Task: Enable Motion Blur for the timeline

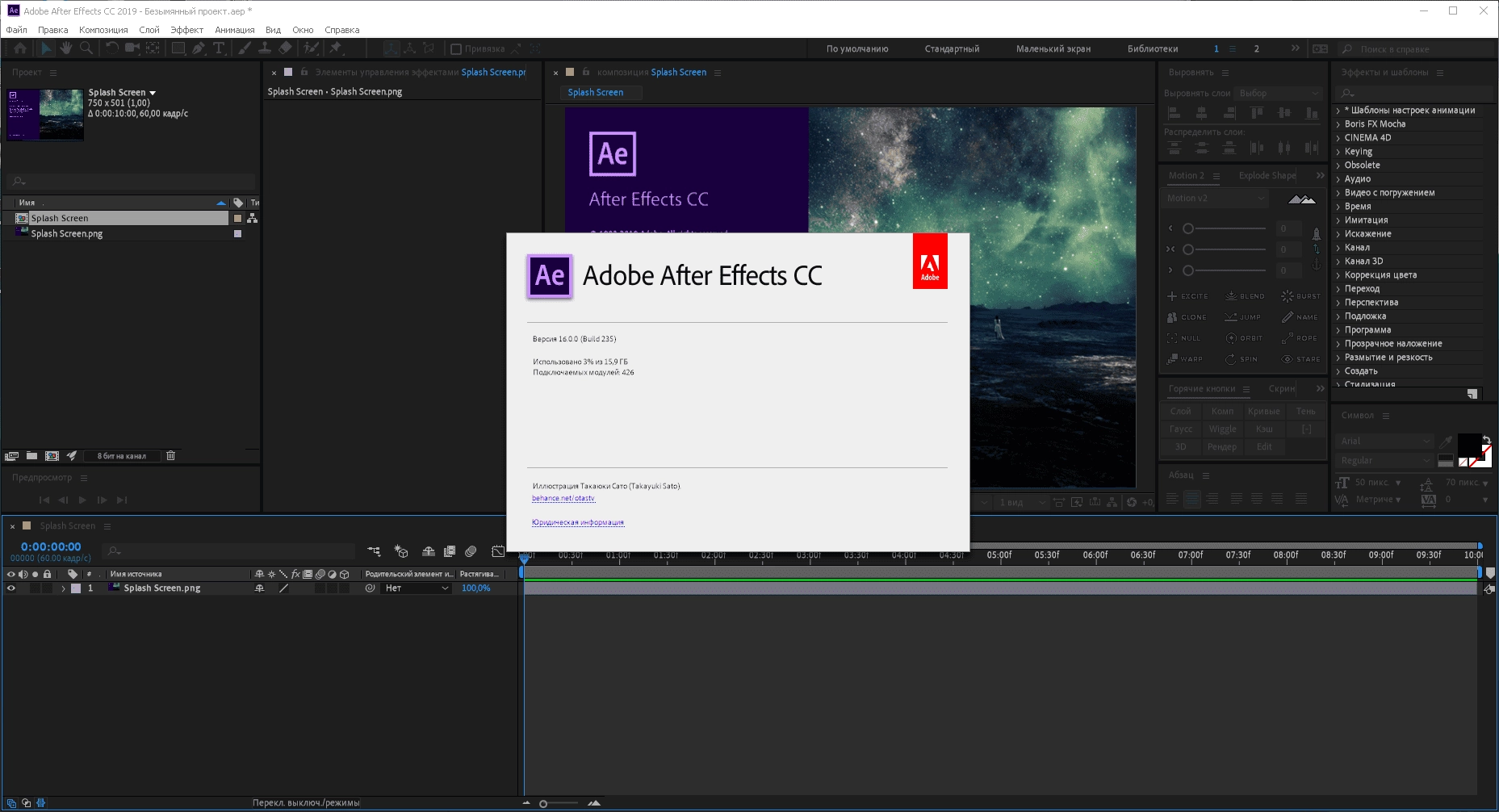Action: click(471, 551)
